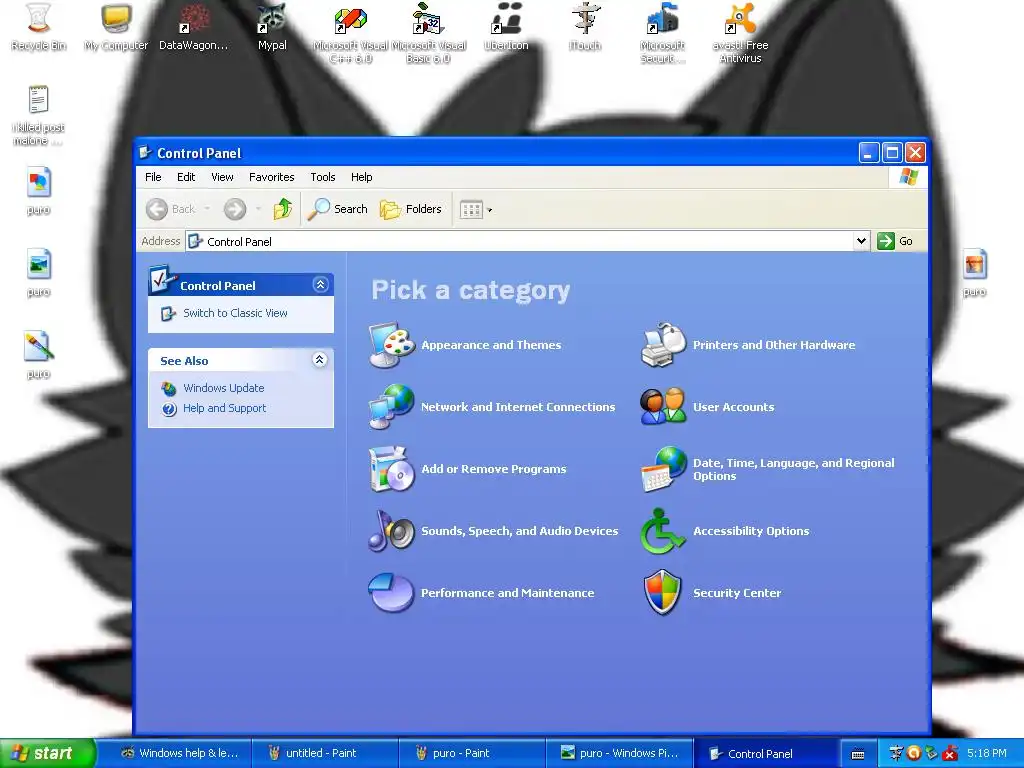Screen dimensions: 1024x768
Task: Select the Microsoft Visual Basic 6.0 icon
Action: coord(428,33)
